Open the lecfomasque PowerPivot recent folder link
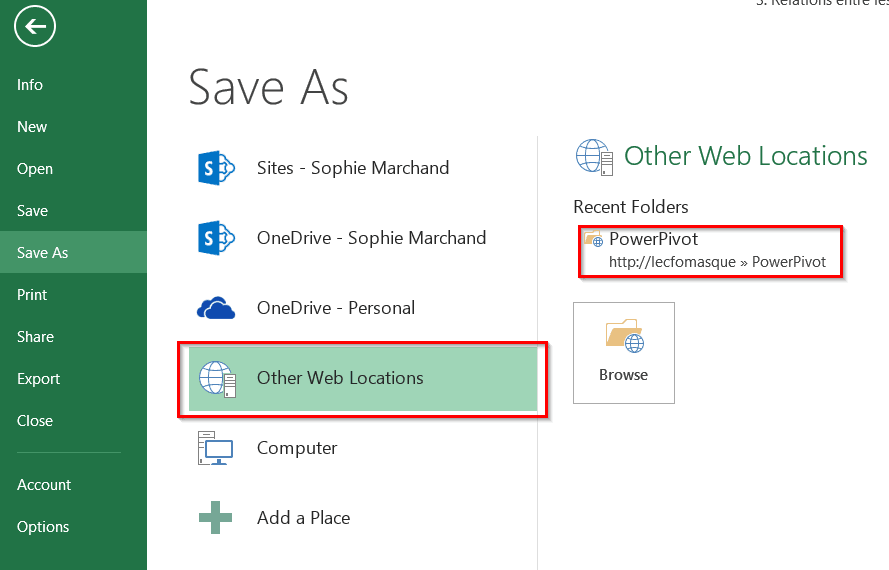The image size is (889, 570). coord(717,261)
